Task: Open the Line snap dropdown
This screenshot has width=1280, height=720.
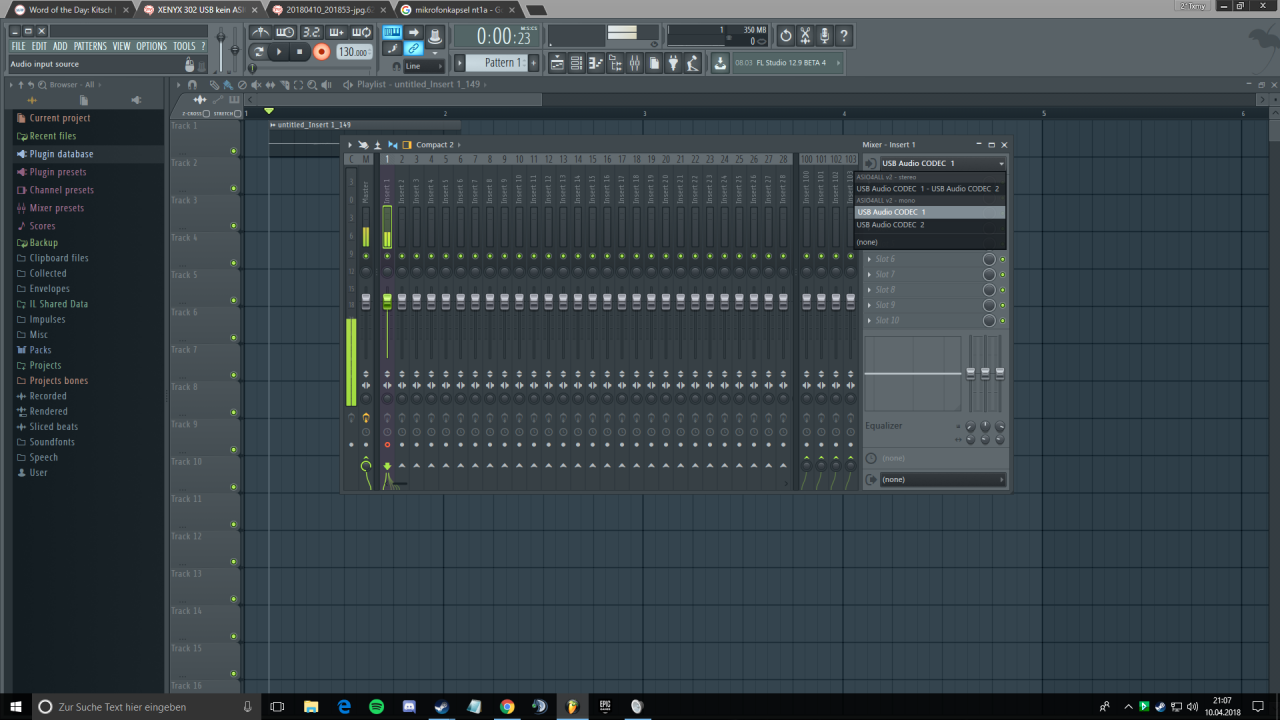Action: point(423,66)
